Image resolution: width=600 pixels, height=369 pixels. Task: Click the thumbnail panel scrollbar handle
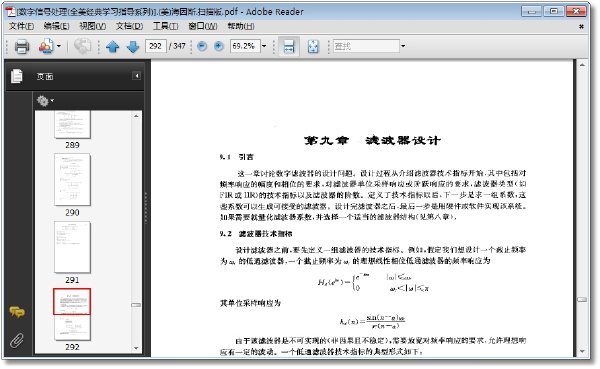[x=136, y=305]
